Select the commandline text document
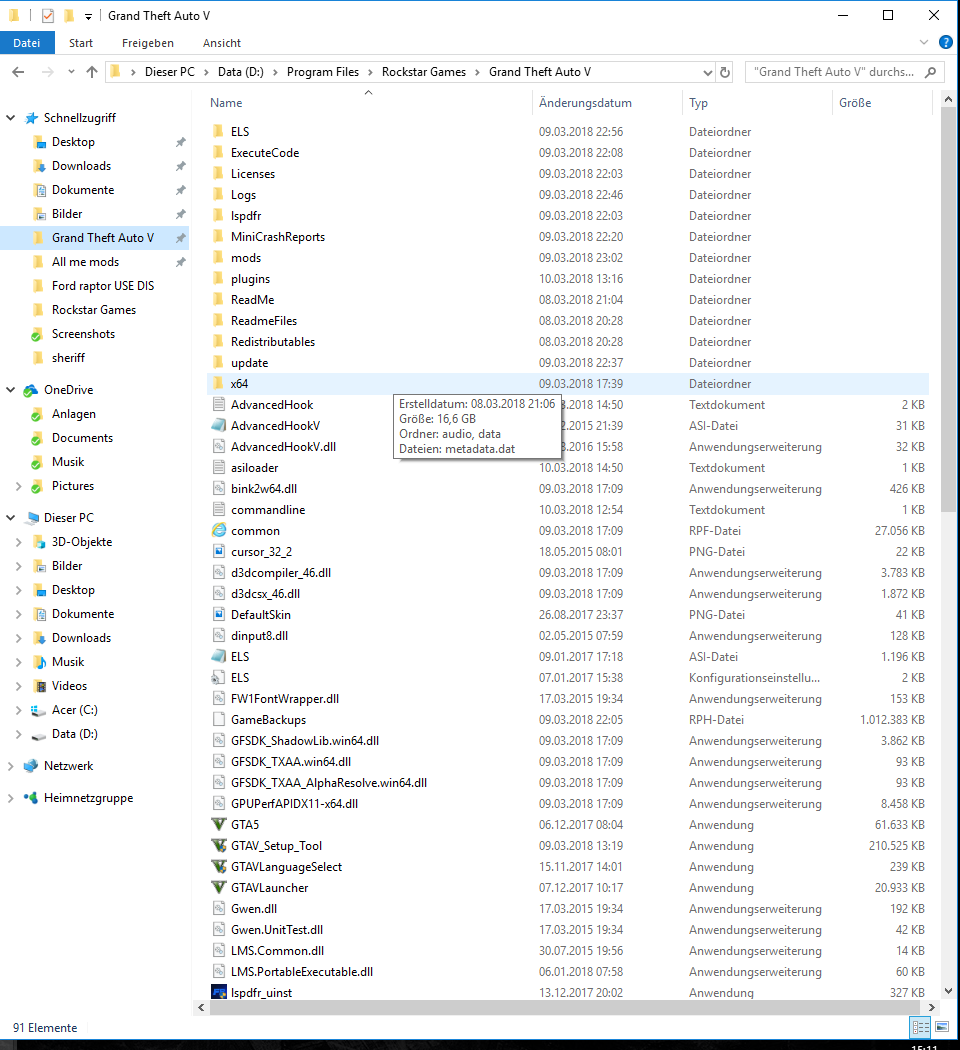This screenshot has height=1050, width=960. (568, 510)
